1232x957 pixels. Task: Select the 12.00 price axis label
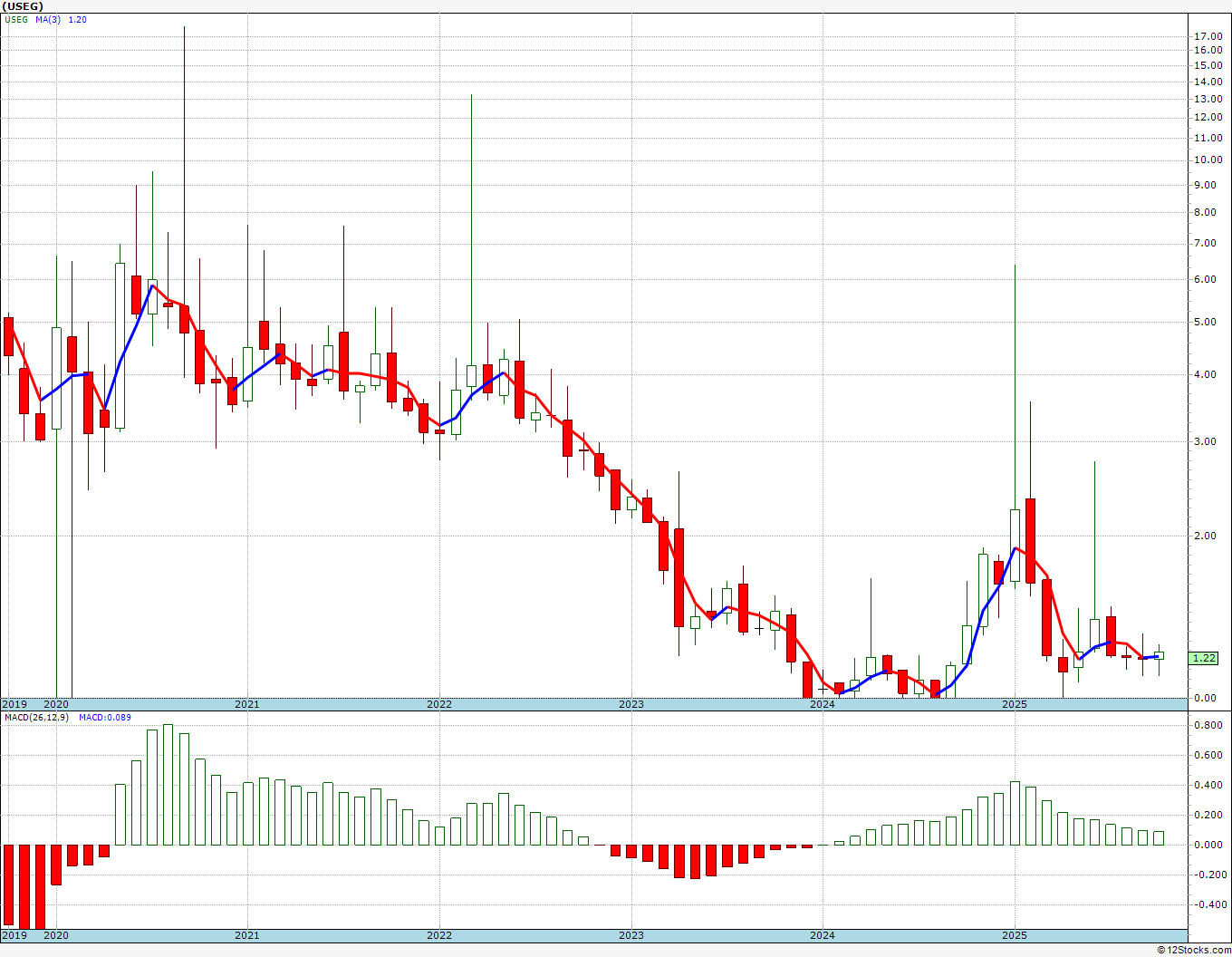click(x=1208, y=118)
